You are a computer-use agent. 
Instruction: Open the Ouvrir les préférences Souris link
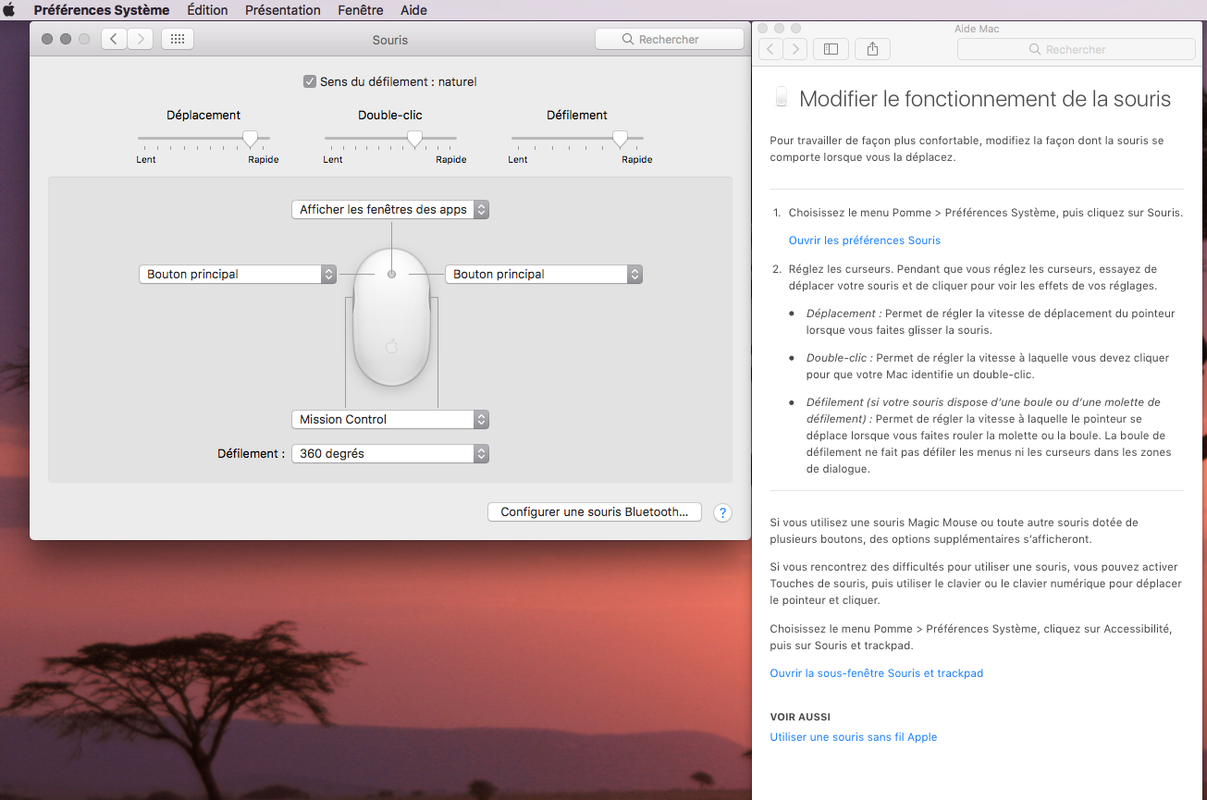[x=865, y=241]
